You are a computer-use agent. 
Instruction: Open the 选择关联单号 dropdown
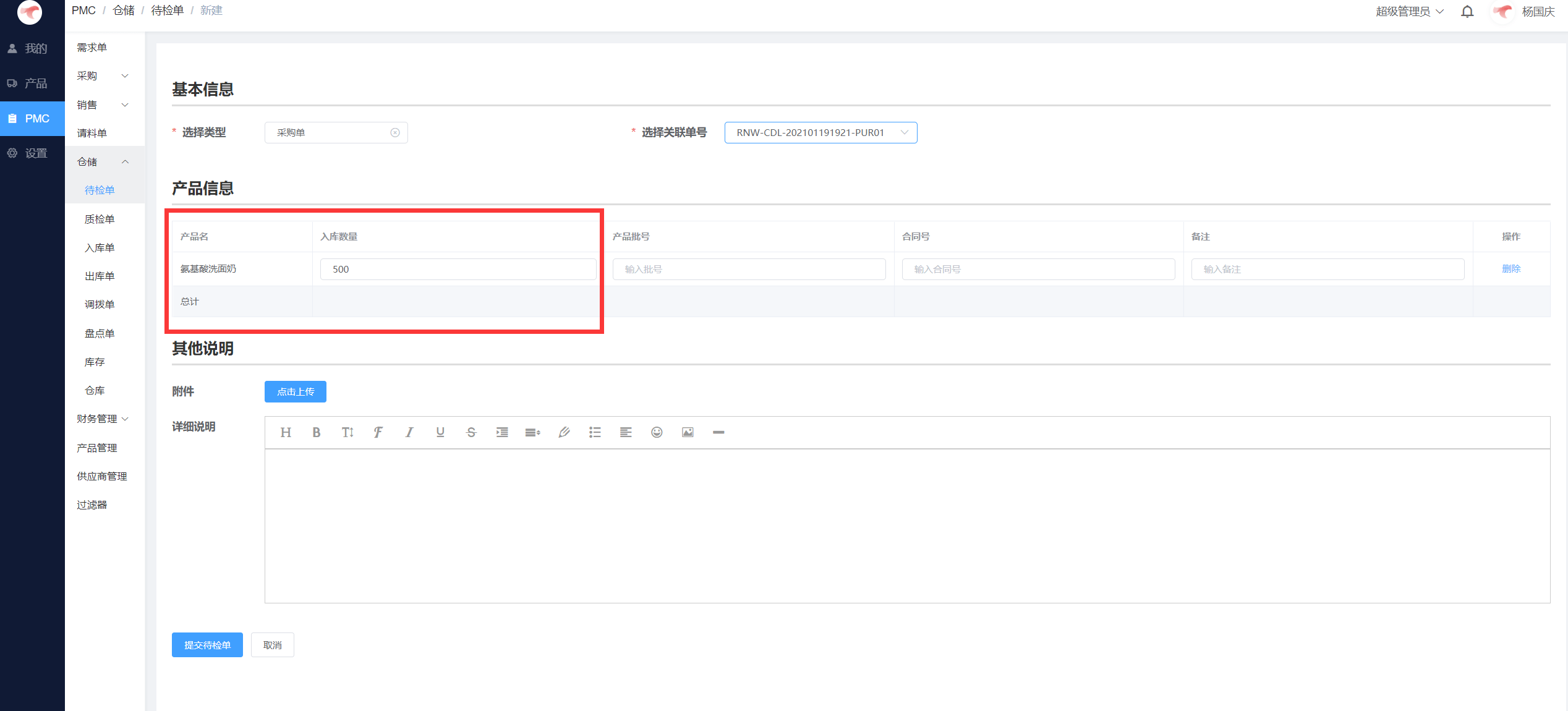coord(820,133)
